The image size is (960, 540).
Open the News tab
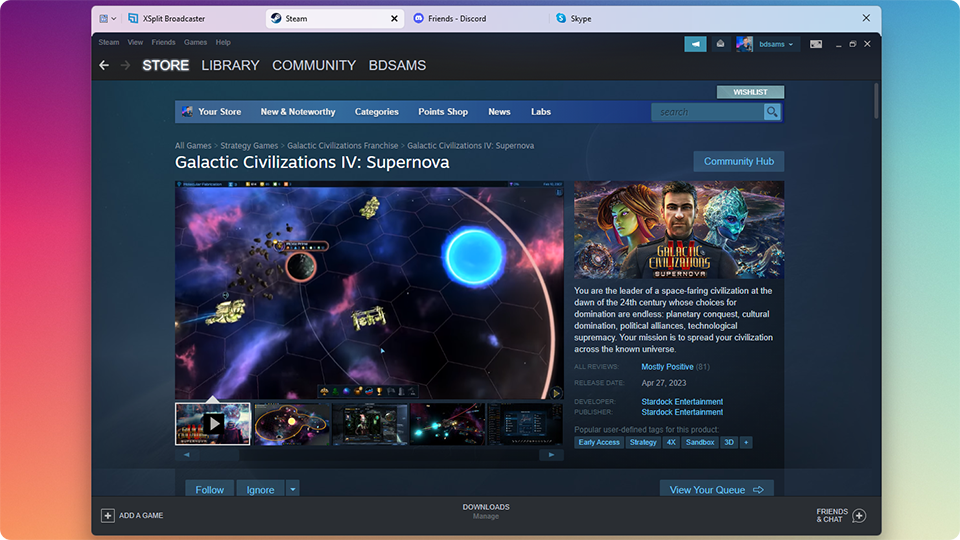(x=499, y=111)
